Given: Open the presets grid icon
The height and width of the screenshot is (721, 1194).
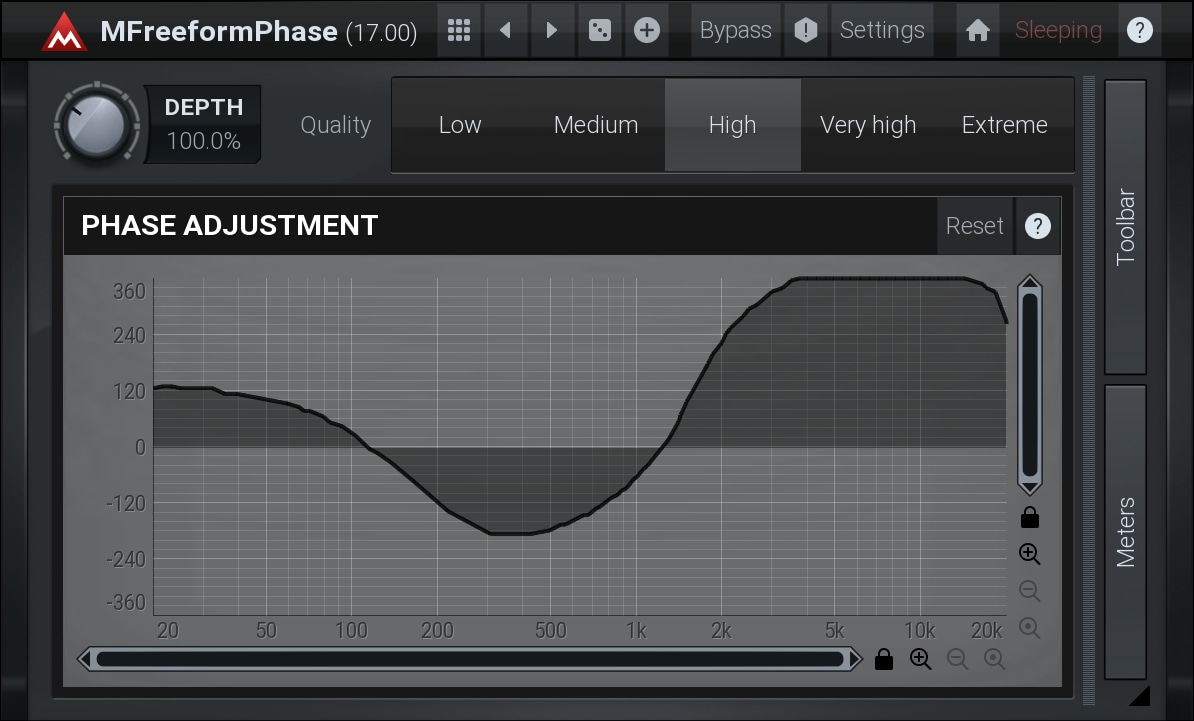Looking at the screenshot, I should click(459, 30).
